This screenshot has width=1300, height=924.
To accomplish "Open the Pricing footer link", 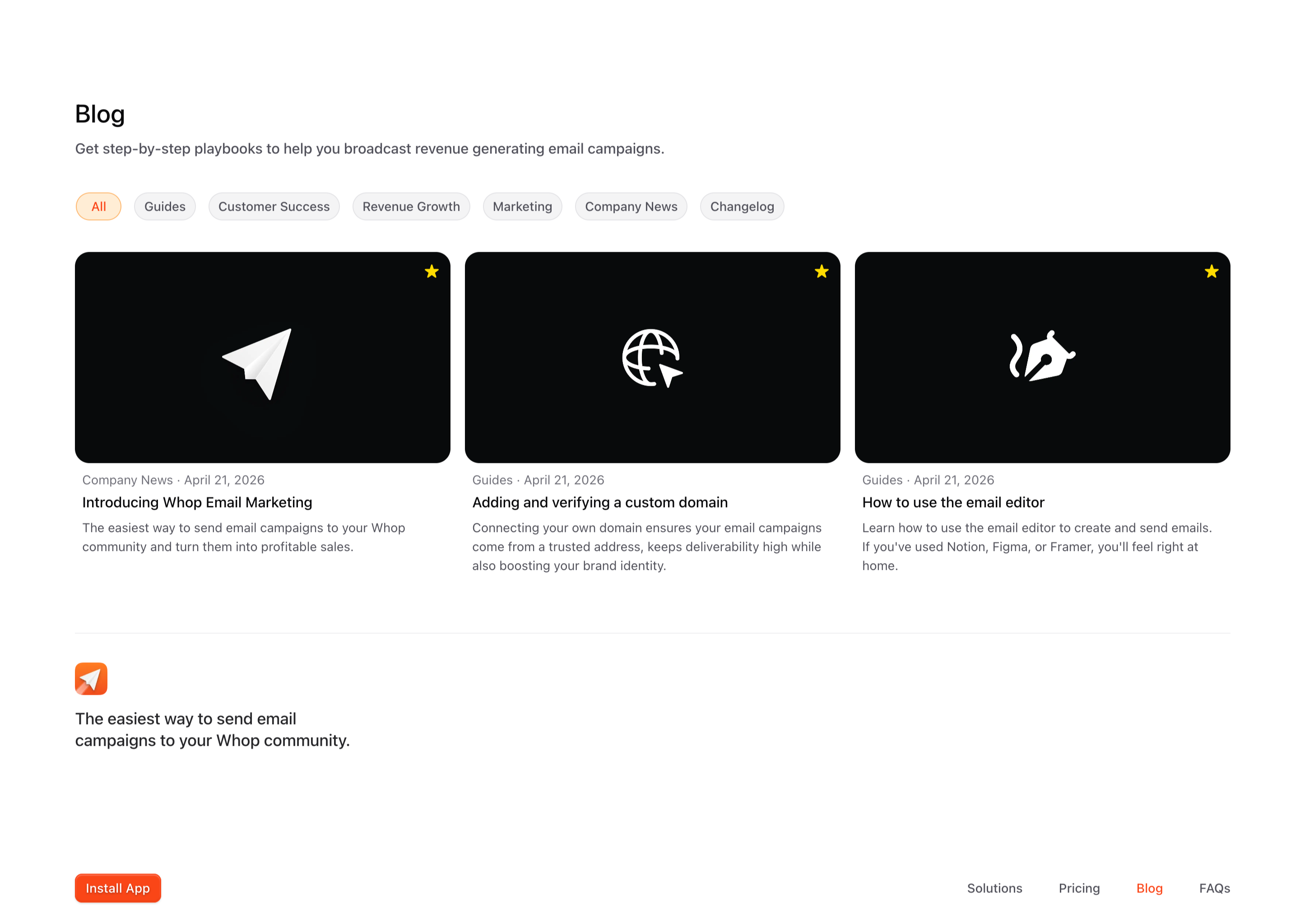I will pos(1079,888).
